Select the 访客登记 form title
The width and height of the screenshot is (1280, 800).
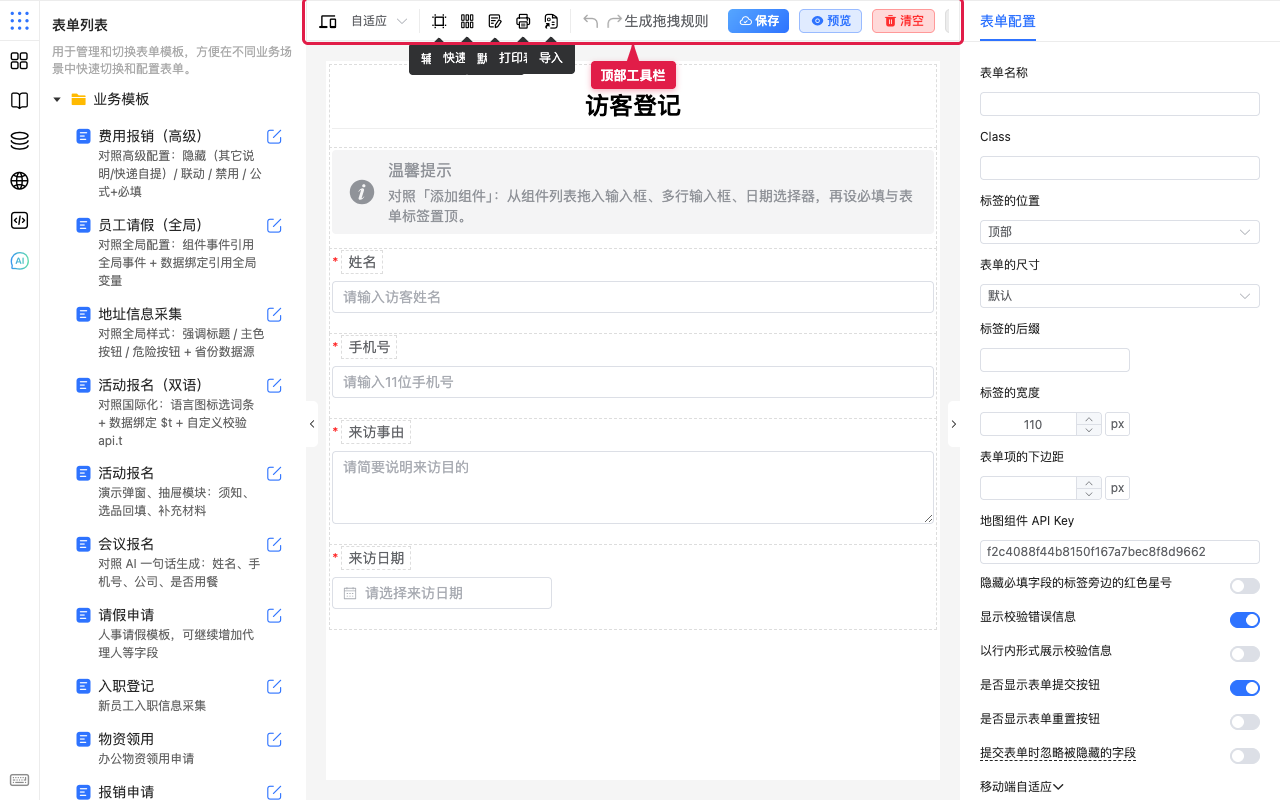[x=633, y=106]
